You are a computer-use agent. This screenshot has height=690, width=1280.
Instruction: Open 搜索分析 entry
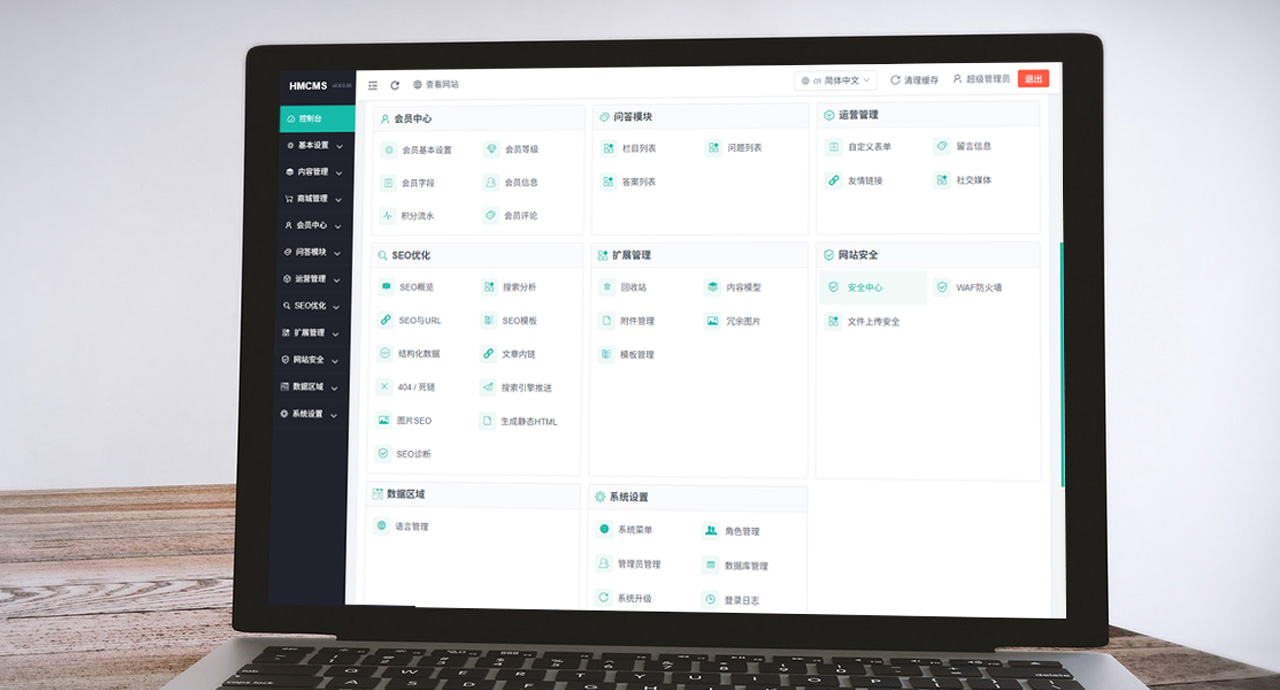point(510,287)
